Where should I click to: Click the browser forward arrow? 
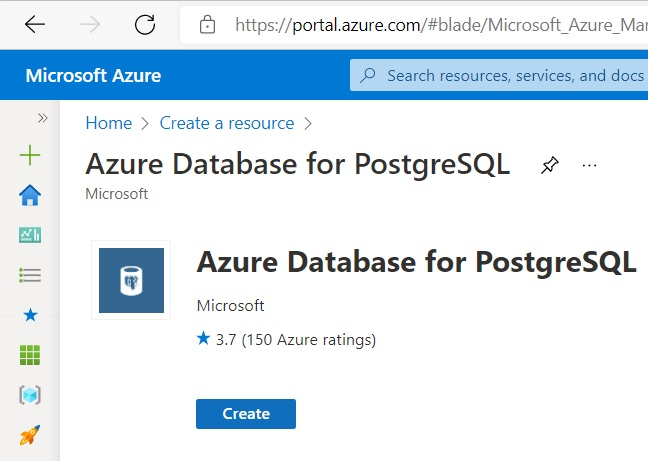coord(90,25)
